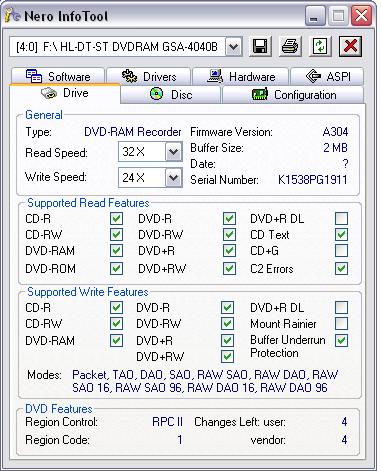381x471 pixels.
Task: Switch to the Hardware tab
Action: click(241, 76)
